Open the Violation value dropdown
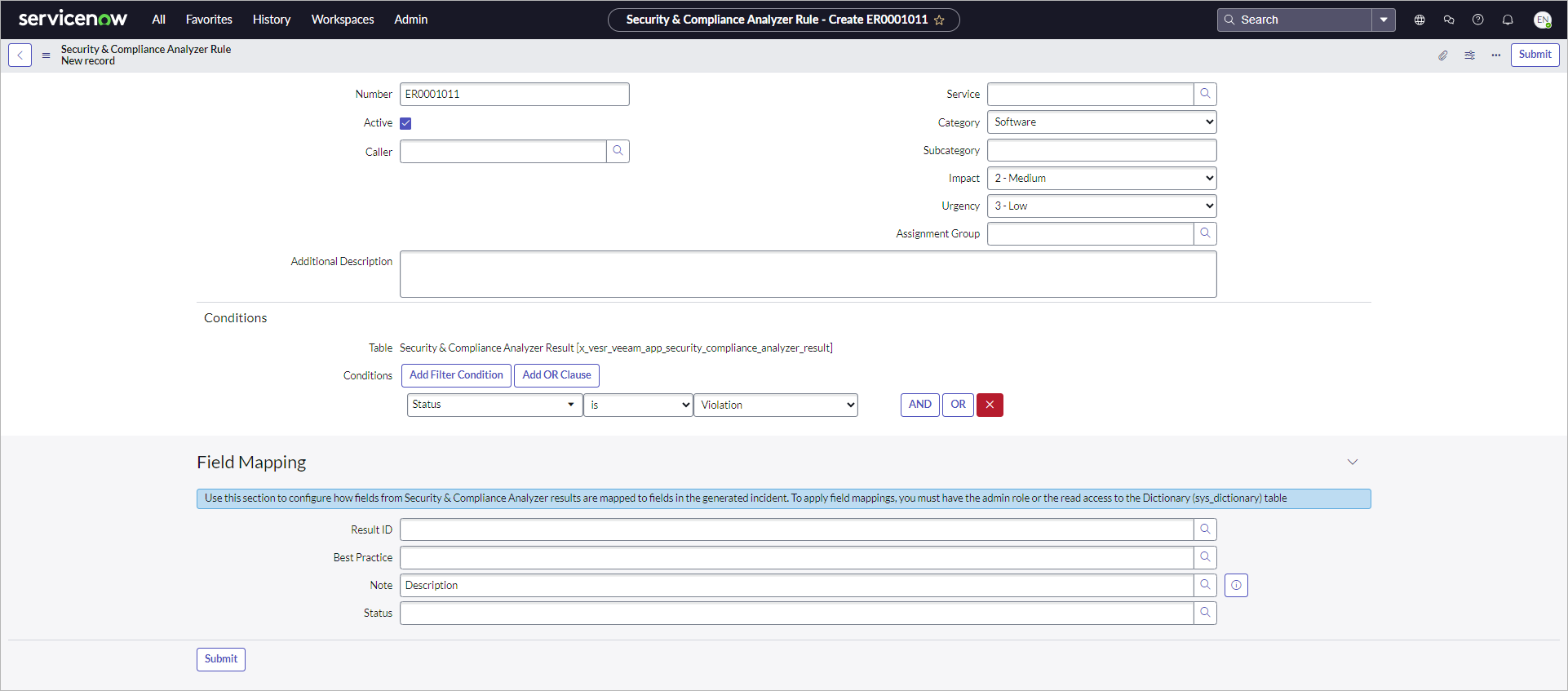Screen dimensions: 1568x691 (776, 405)
